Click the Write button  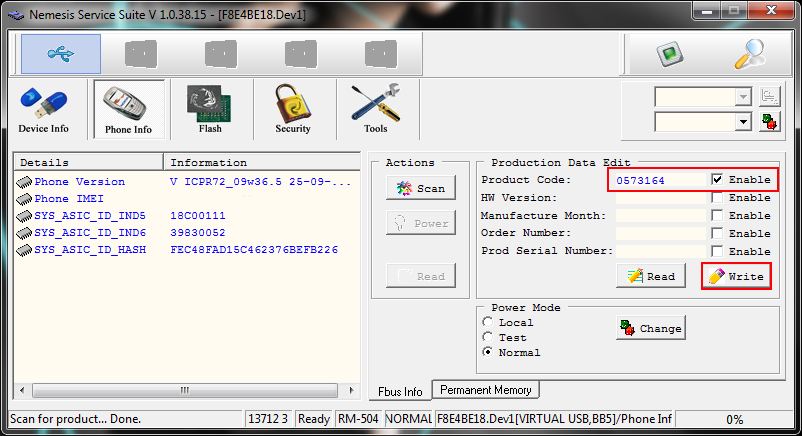pyautogui.click(x=737, y=276)
